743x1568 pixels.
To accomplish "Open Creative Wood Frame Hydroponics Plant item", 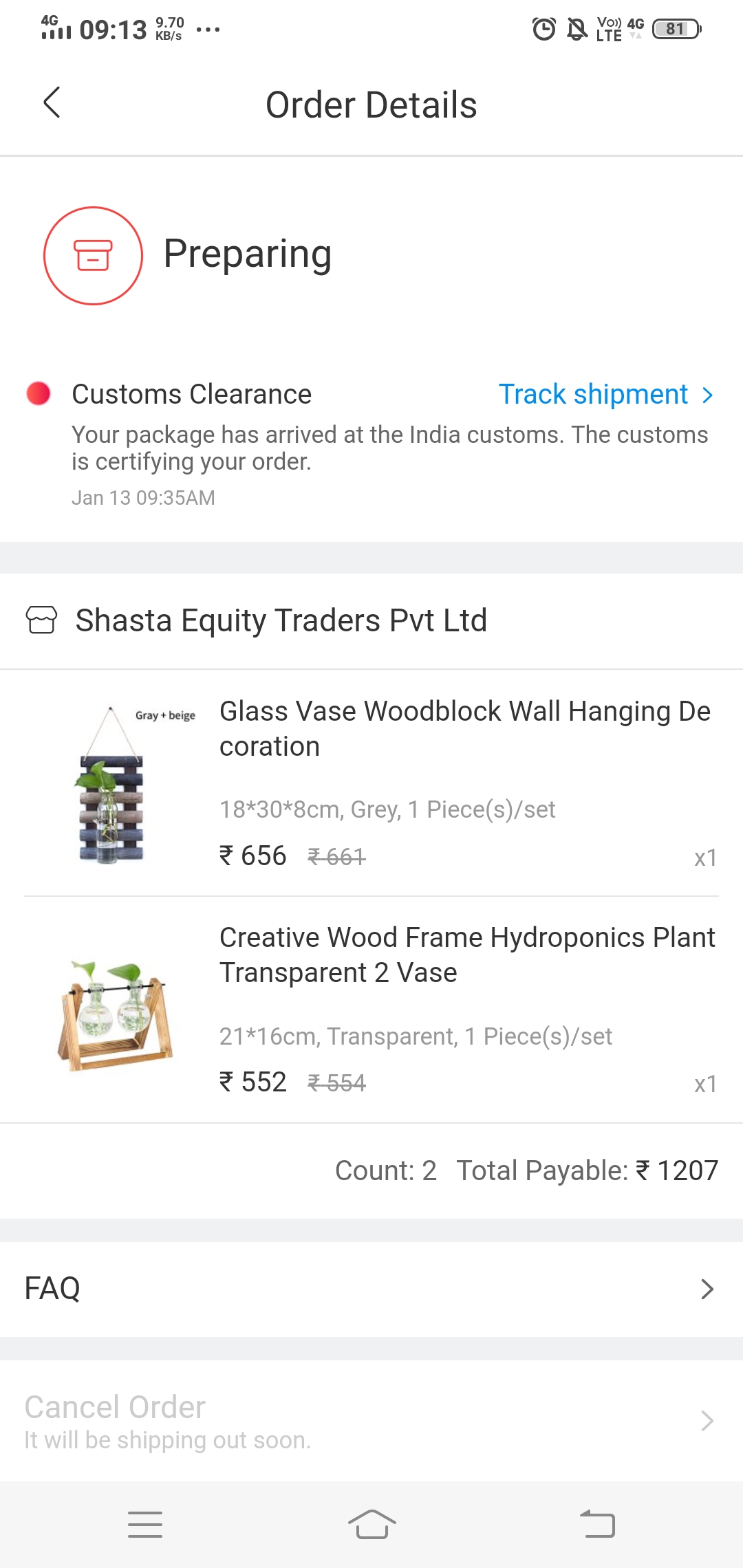I will coord(466,955).
